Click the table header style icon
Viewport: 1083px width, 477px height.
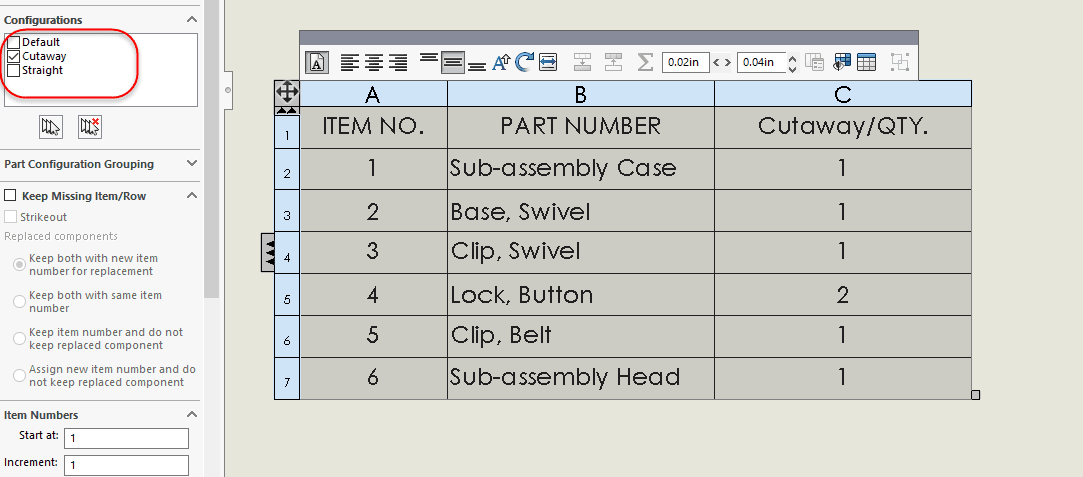pyautogui.click(x=866, y=62)
